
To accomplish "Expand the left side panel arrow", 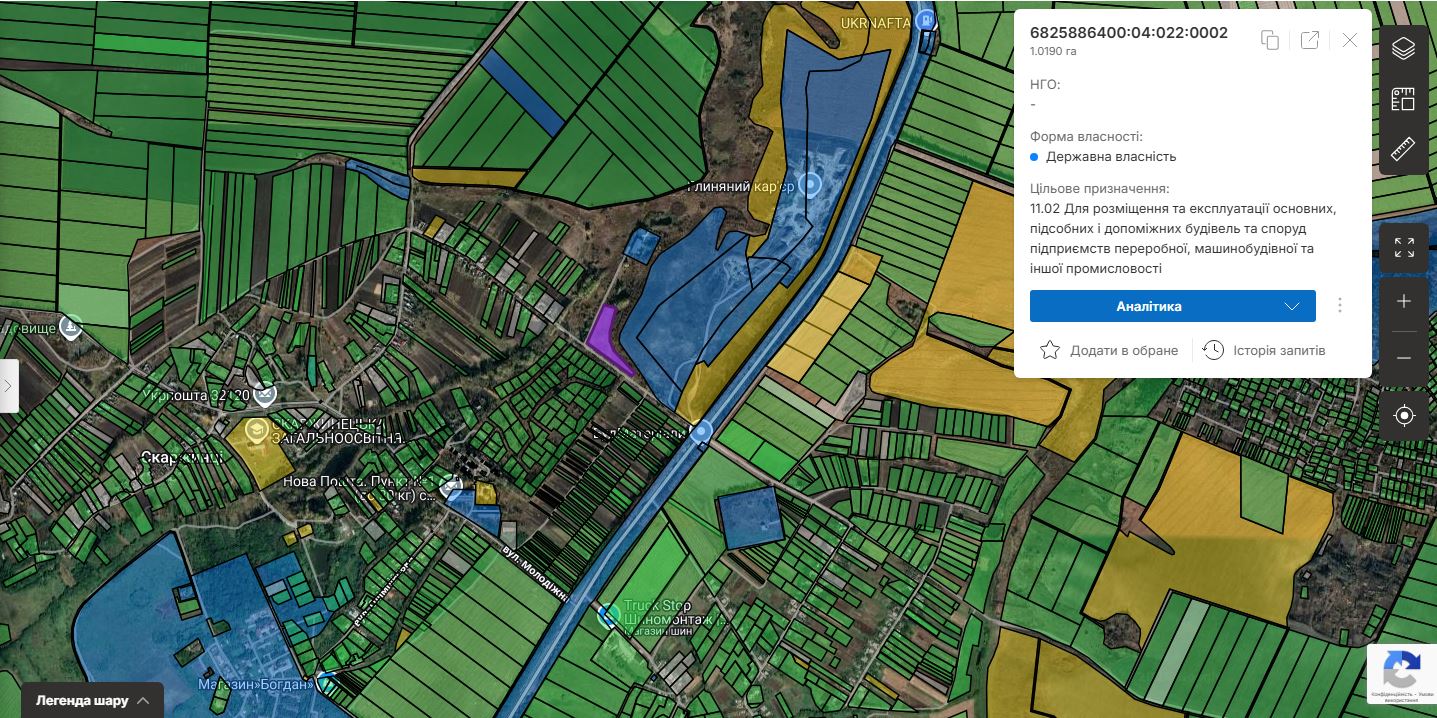I will [x=8, y=385].
